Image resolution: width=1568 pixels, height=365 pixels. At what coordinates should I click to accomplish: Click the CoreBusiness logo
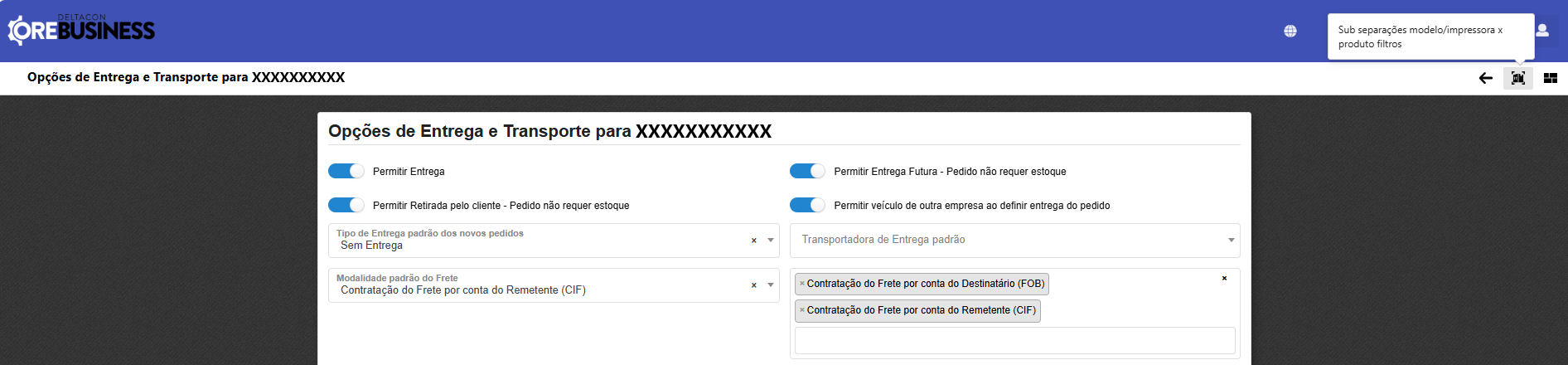[x=81, y=31]
